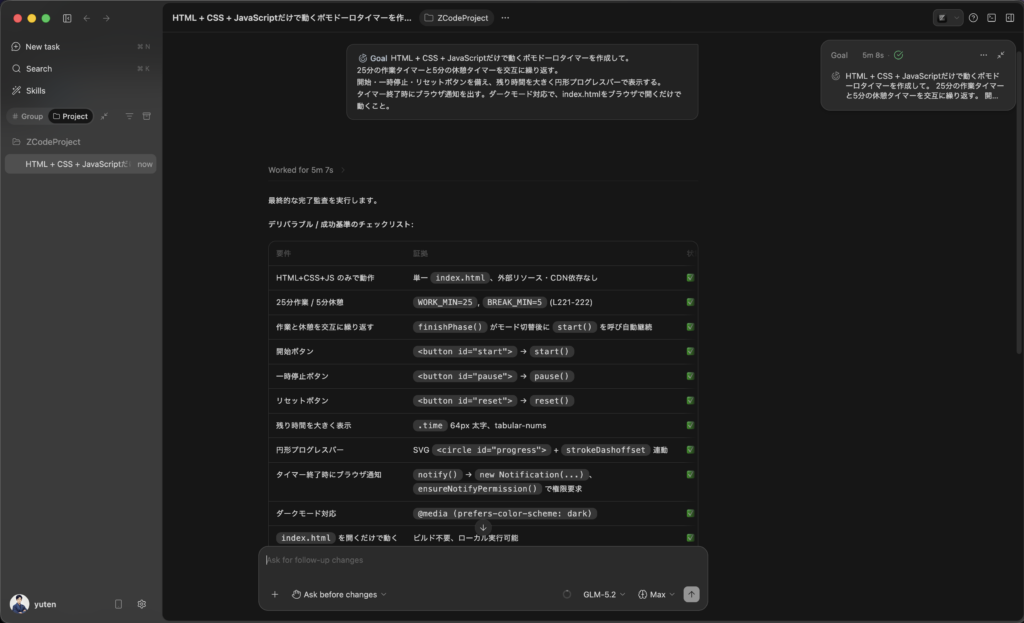The width and height of the screenshot is (1024, 623).
Task: Click the Goal card description text
Action: [924, 86]
